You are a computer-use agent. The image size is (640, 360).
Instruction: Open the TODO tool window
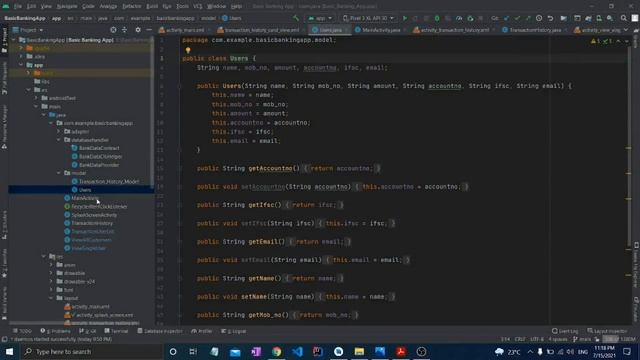[x=22, y=331]
